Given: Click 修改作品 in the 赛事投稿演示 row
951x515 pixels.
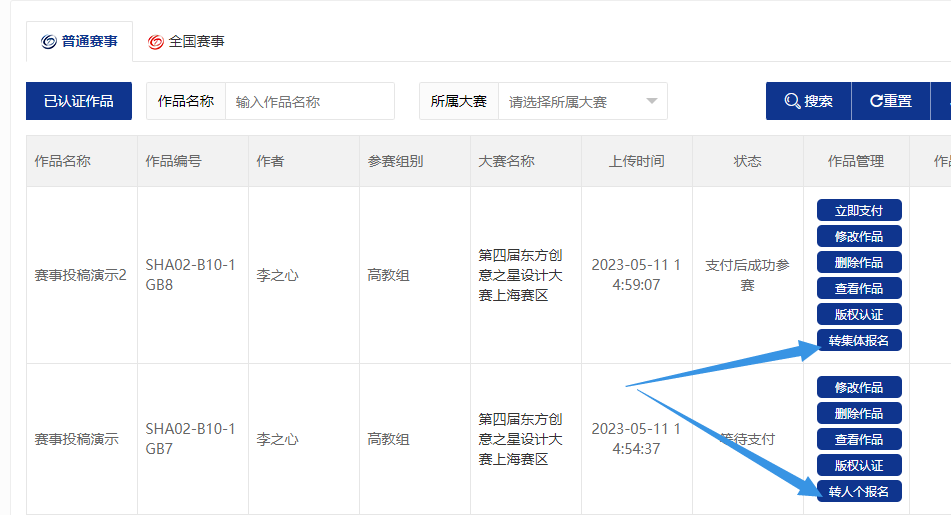Looking at the screenshot, I should [x=859, y=387].
